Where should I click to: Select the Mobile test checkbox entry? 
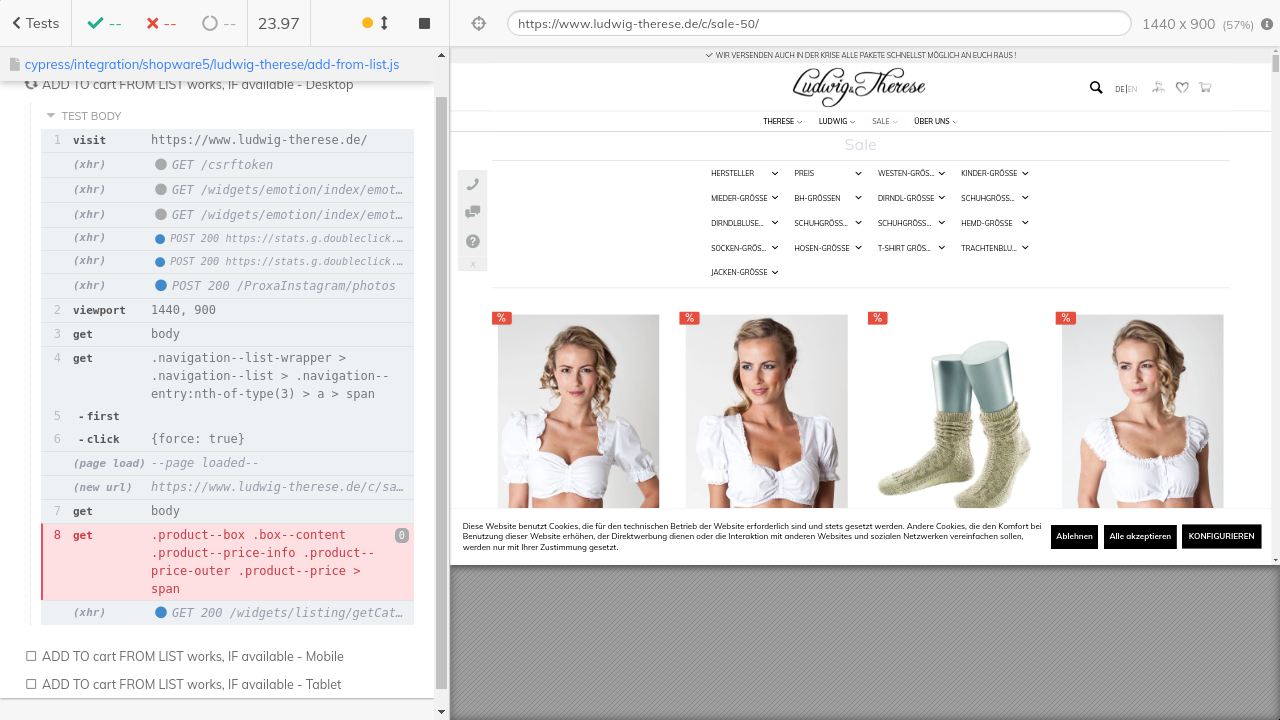tap(31, 656)
